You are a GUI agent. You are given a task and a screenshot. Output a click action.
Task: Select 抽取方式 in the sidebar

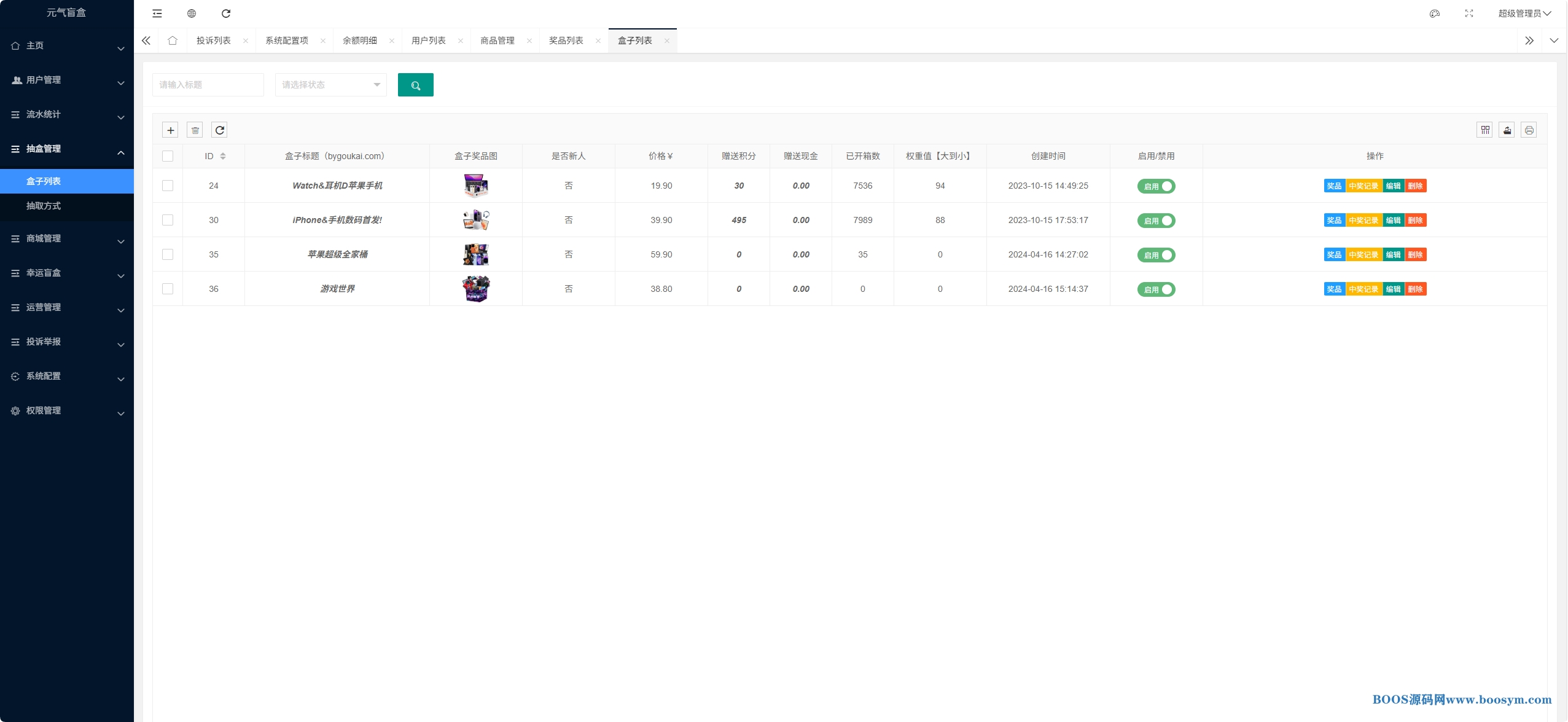pos(44,206)
